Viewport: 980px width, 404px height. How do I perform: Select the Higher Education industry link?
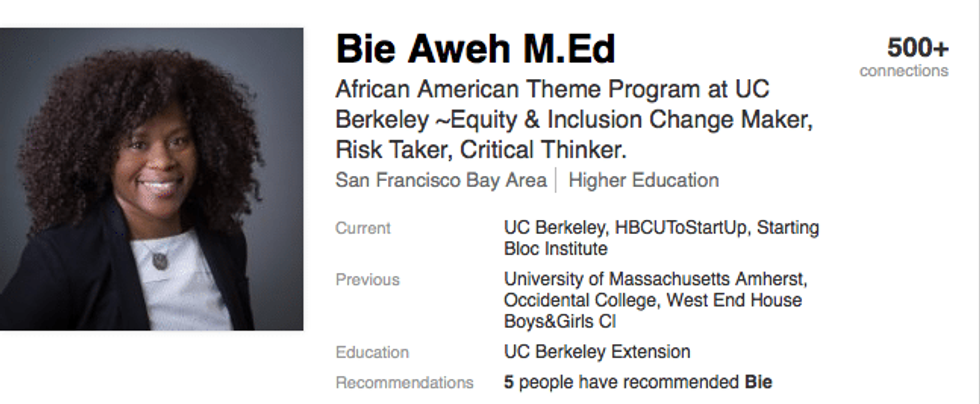tap(643, 181)
